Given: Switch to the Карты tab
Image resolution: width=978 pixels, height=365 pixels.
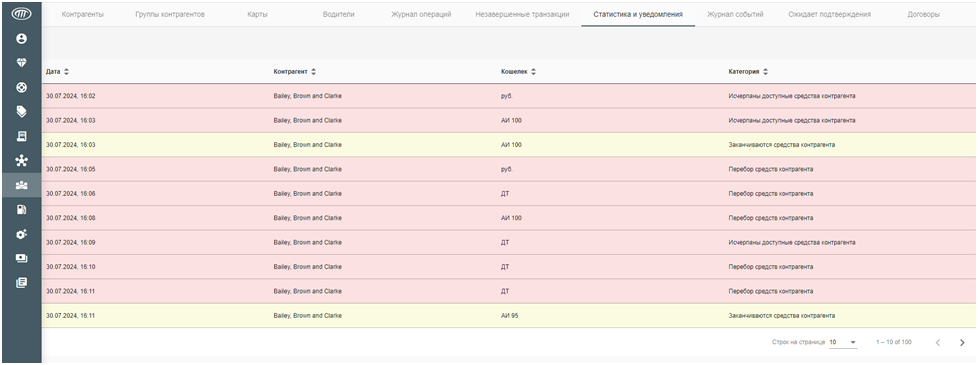Looking at the screenshot, I should tap(258, 14).
